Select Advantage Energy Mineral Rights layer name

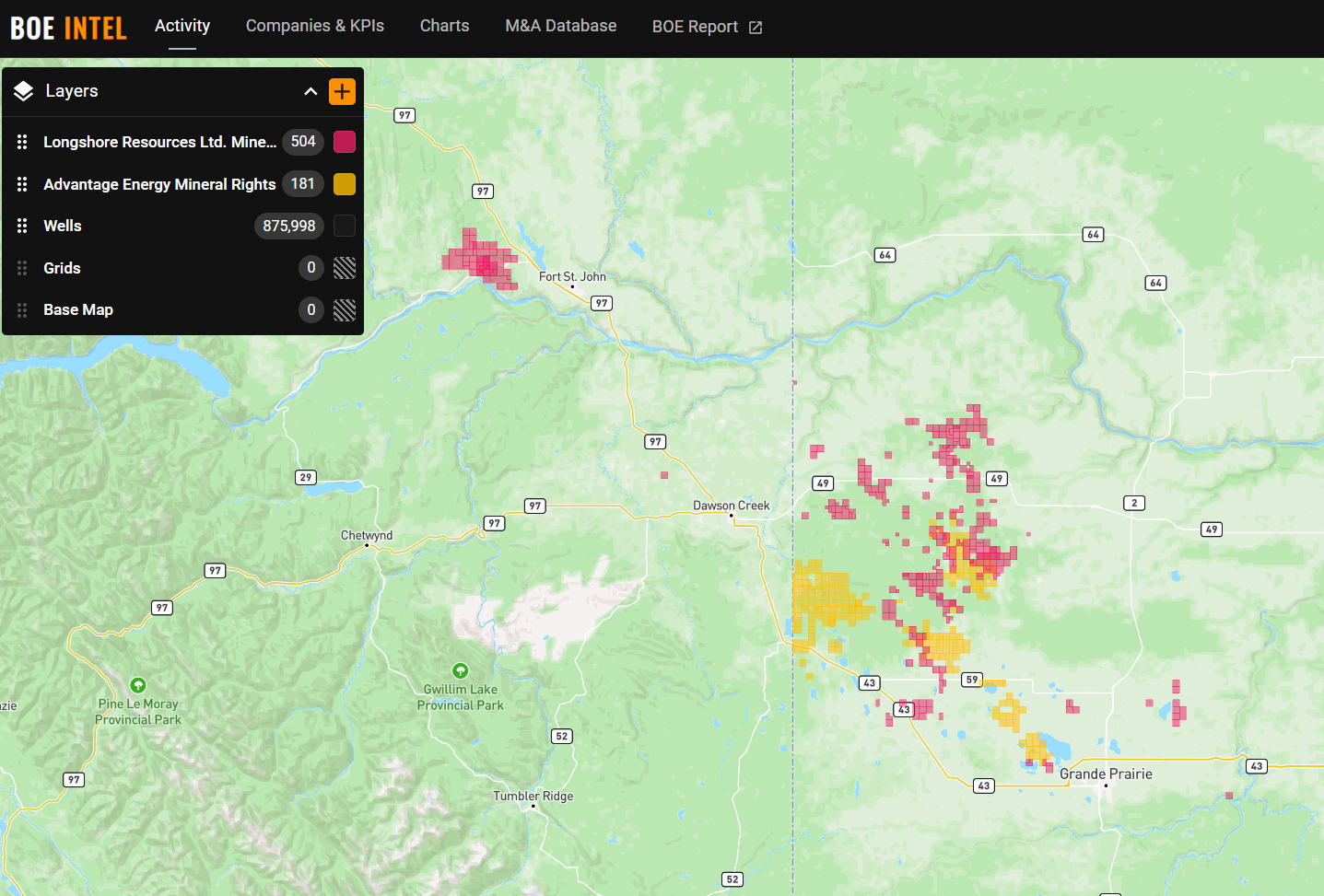click(159, 184)
